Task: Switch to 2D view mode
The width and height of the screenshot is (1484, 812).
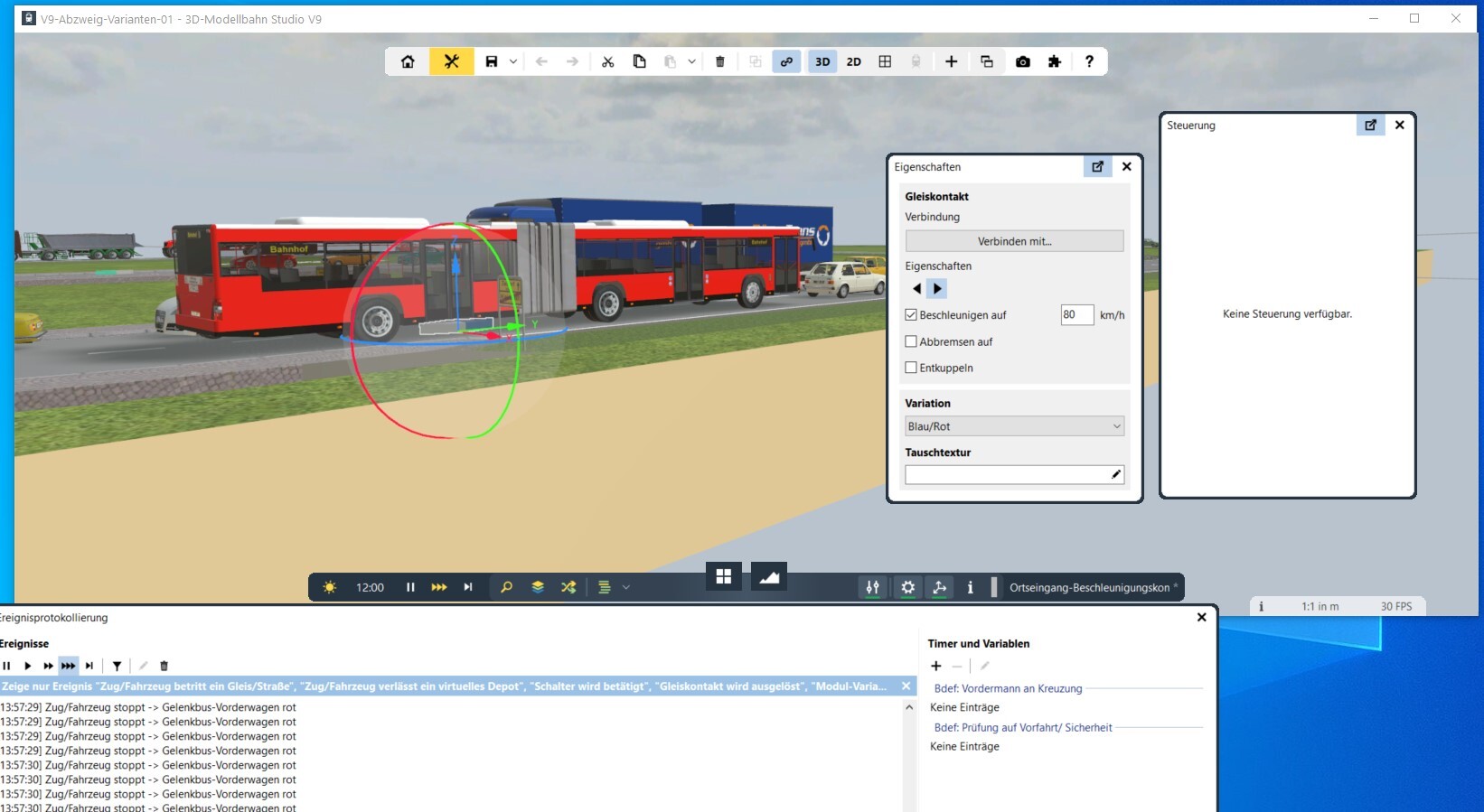Action: coord(853,61)
